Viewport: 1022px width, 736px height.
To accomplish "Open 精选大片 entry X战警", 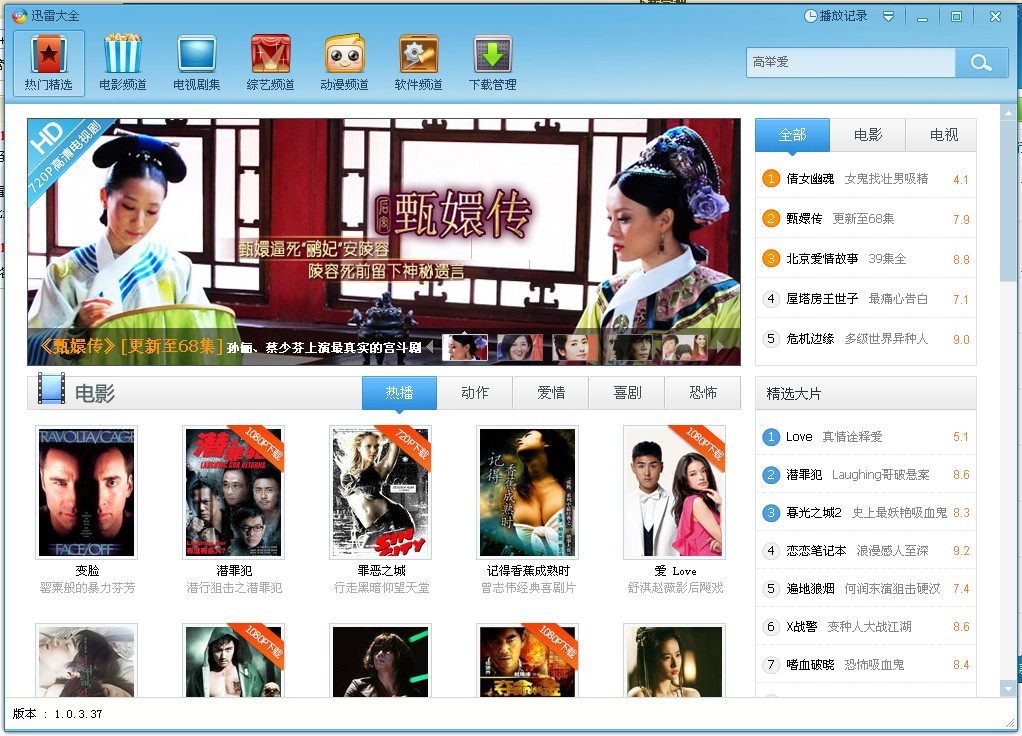I will coord(866,626).
